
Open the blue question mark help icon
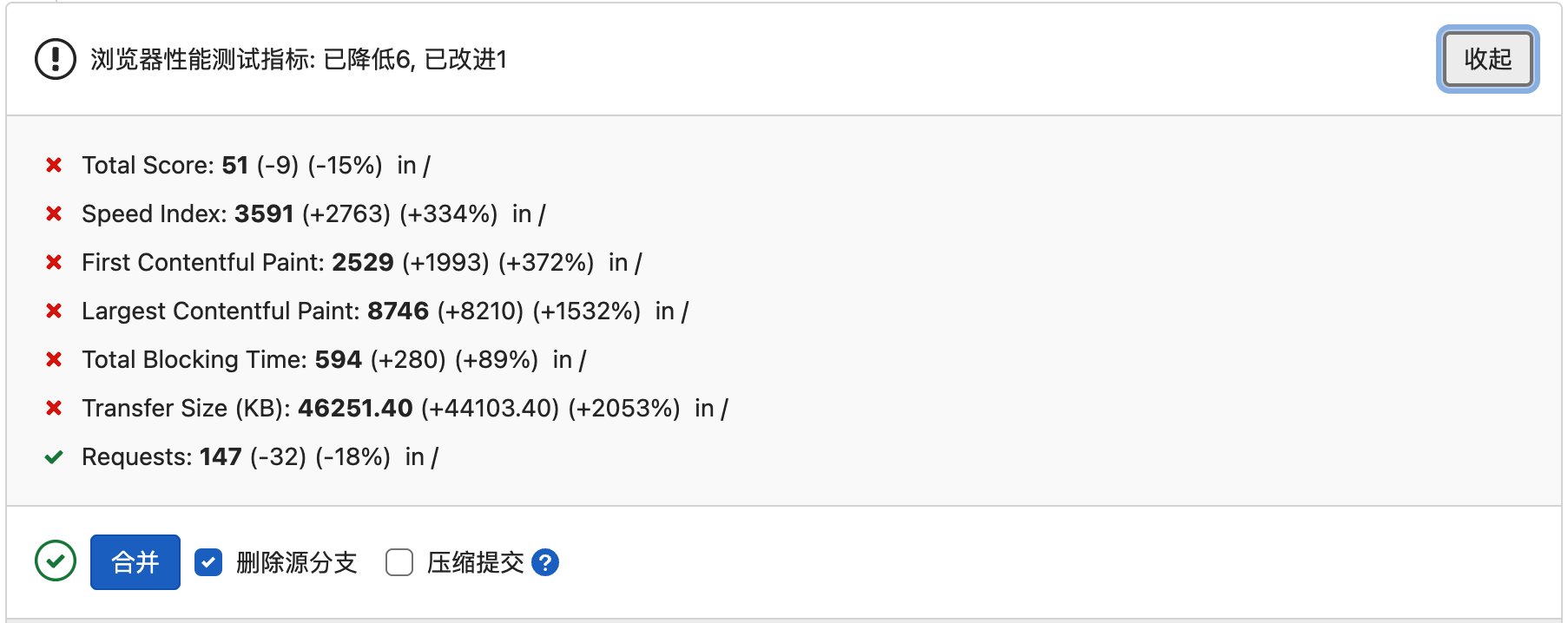[545, 562]
